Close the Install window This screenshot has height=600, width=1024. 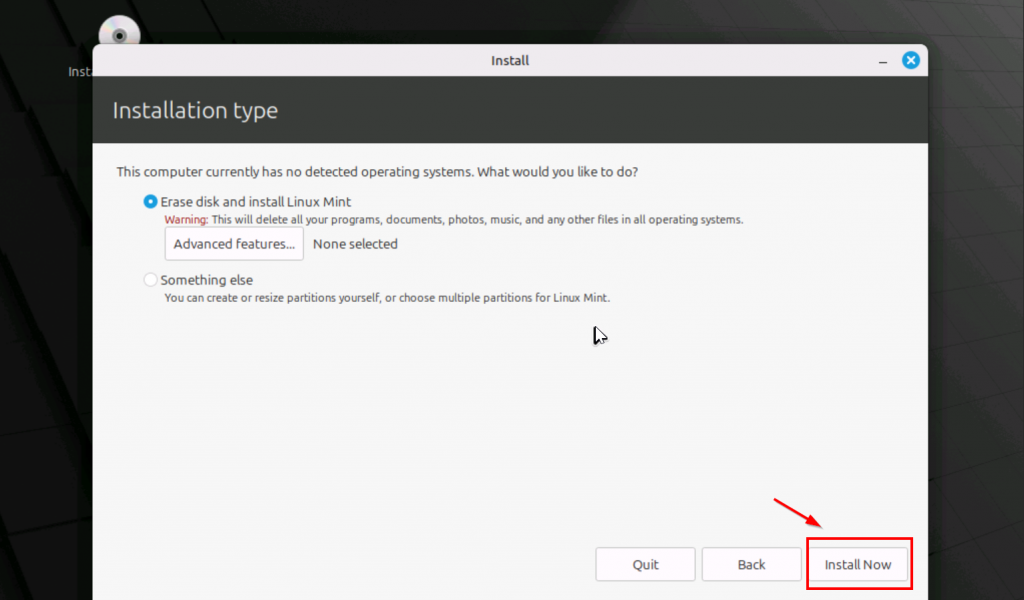point(911,60)
